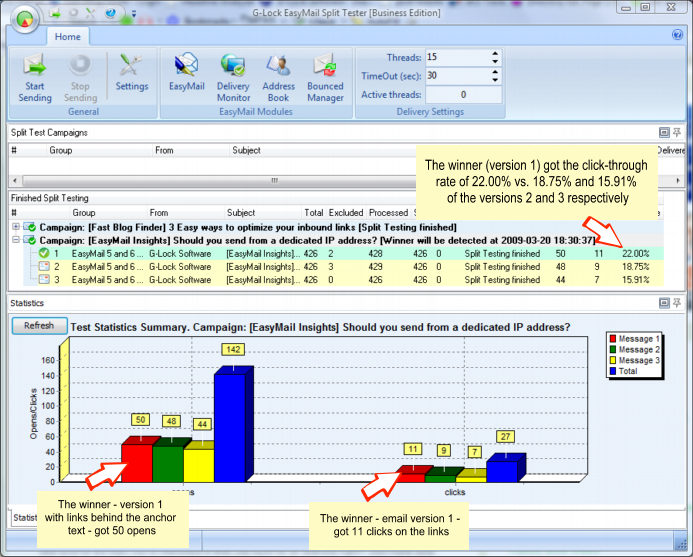
Task: Click the green status icon of Fast Blog Finder campaign
Action: [30, 227]
